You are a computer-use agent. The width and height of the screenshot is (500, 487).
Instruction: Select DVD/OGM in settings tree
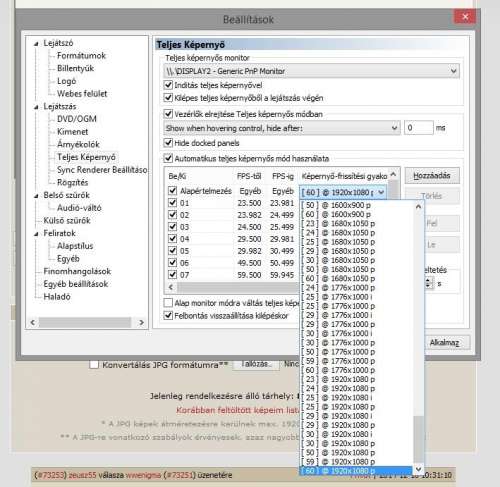77,119
